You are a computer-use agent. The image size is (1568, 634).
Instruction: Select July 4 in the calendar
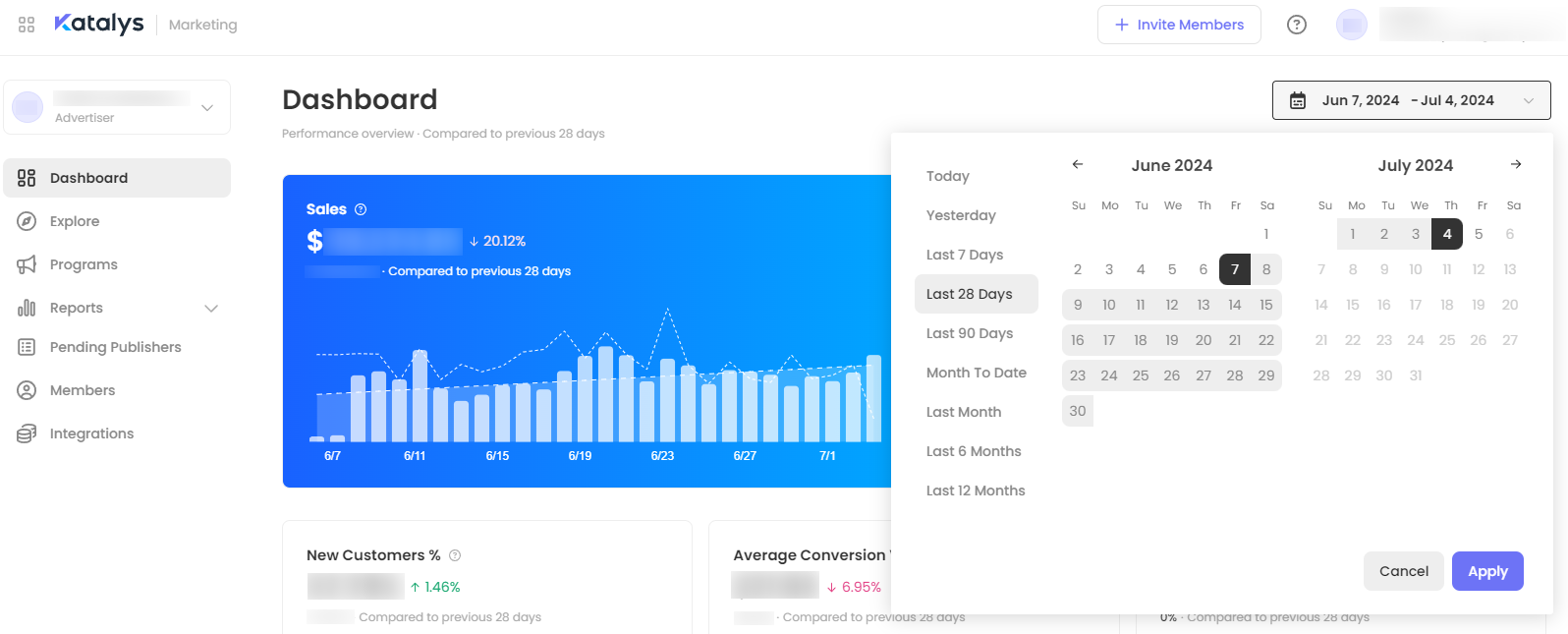coord(1447,234)
